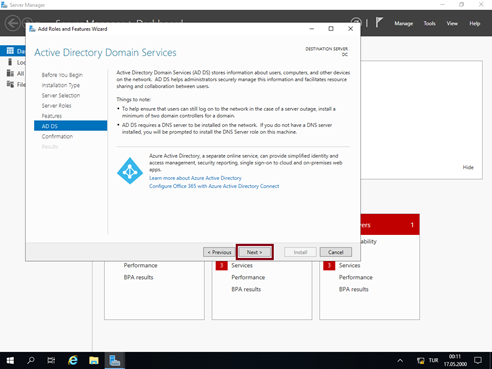Click the network tray icon

click(420, 360)
